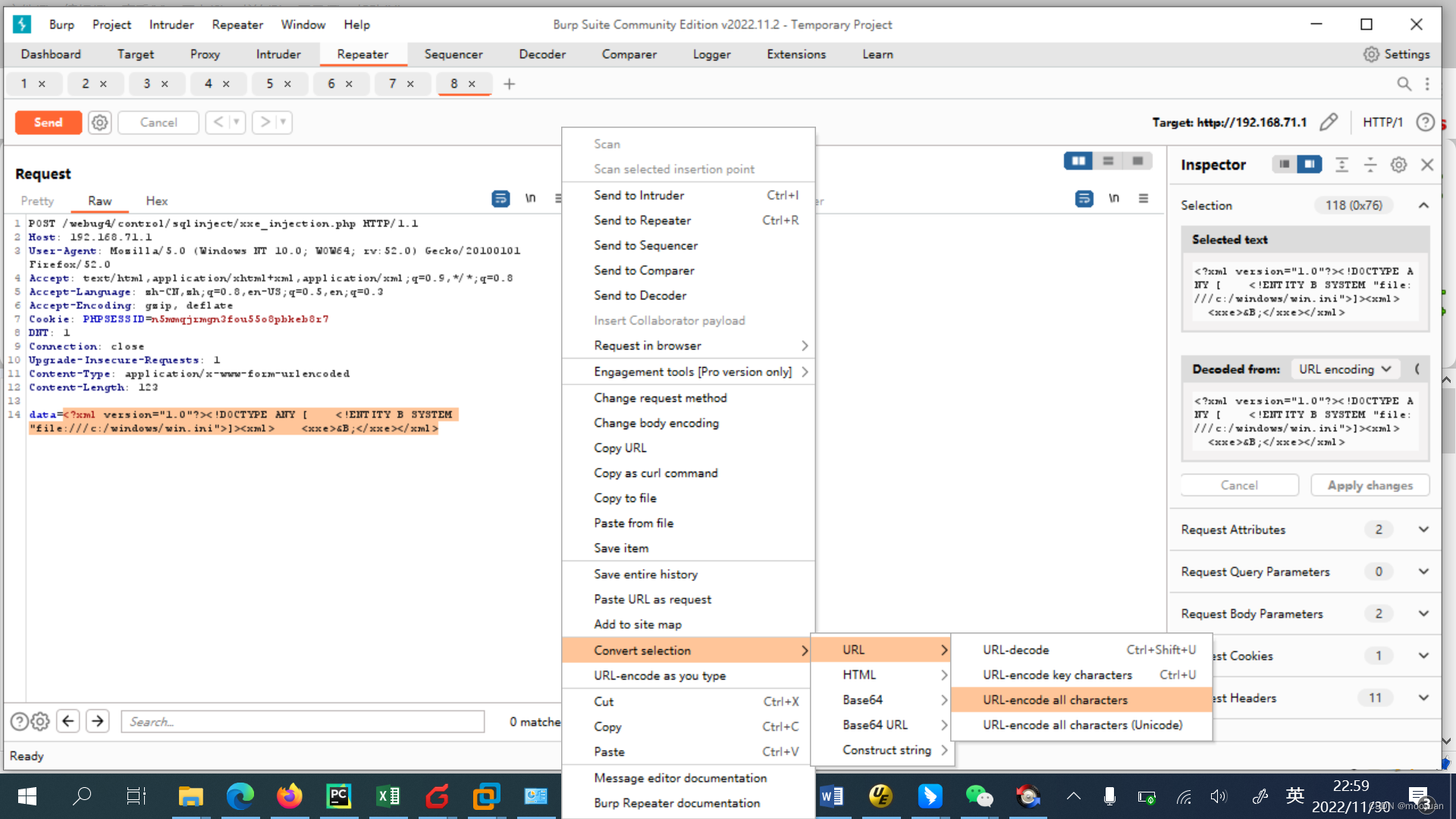Click the Inspector vertical scrollbar down arrow
The image size is (1456, 819).
tap(1446, 742)
